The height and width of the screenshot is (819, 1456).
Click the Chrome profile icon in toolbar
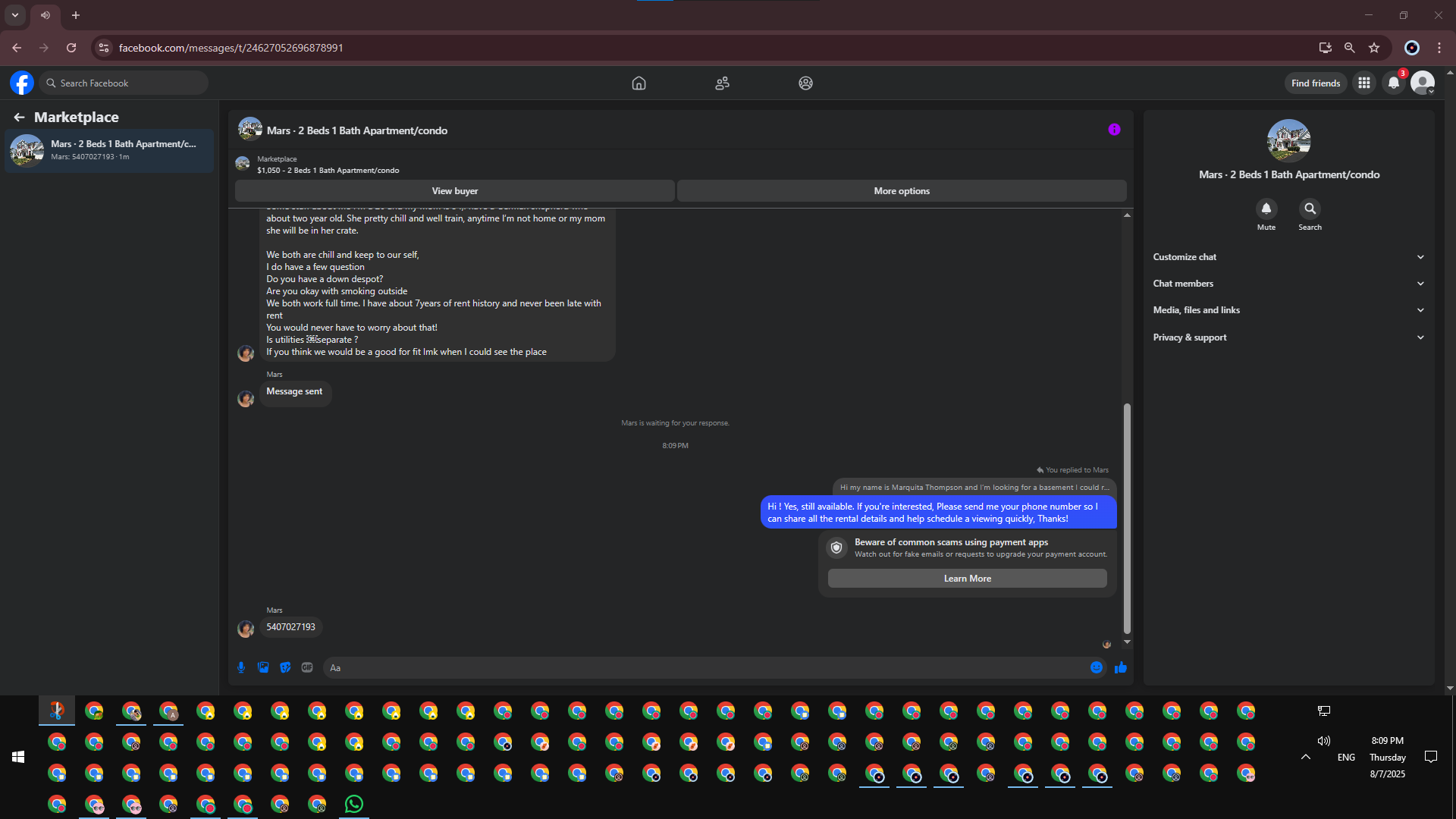1412,48
